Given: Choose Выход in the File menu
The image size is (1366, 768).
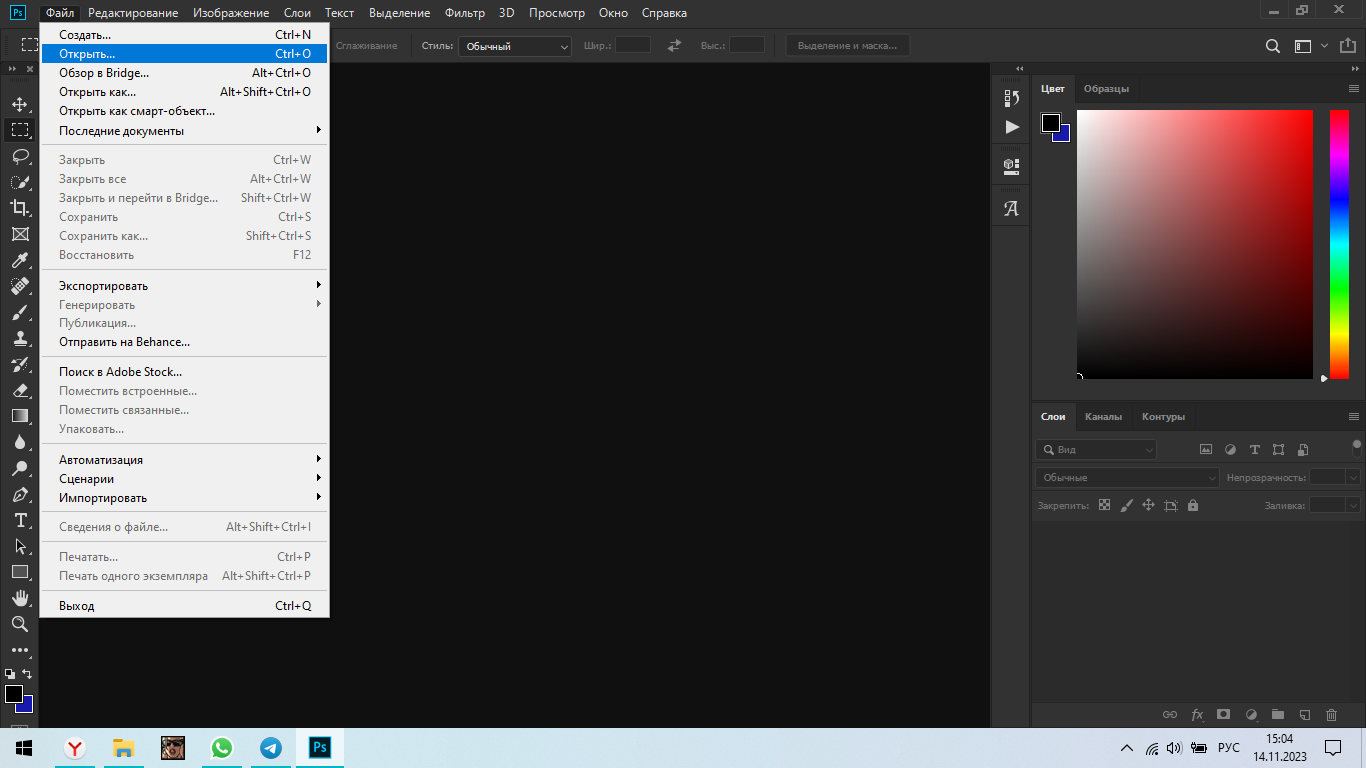Looking at the screenshot, I should (x=77, y=606).
